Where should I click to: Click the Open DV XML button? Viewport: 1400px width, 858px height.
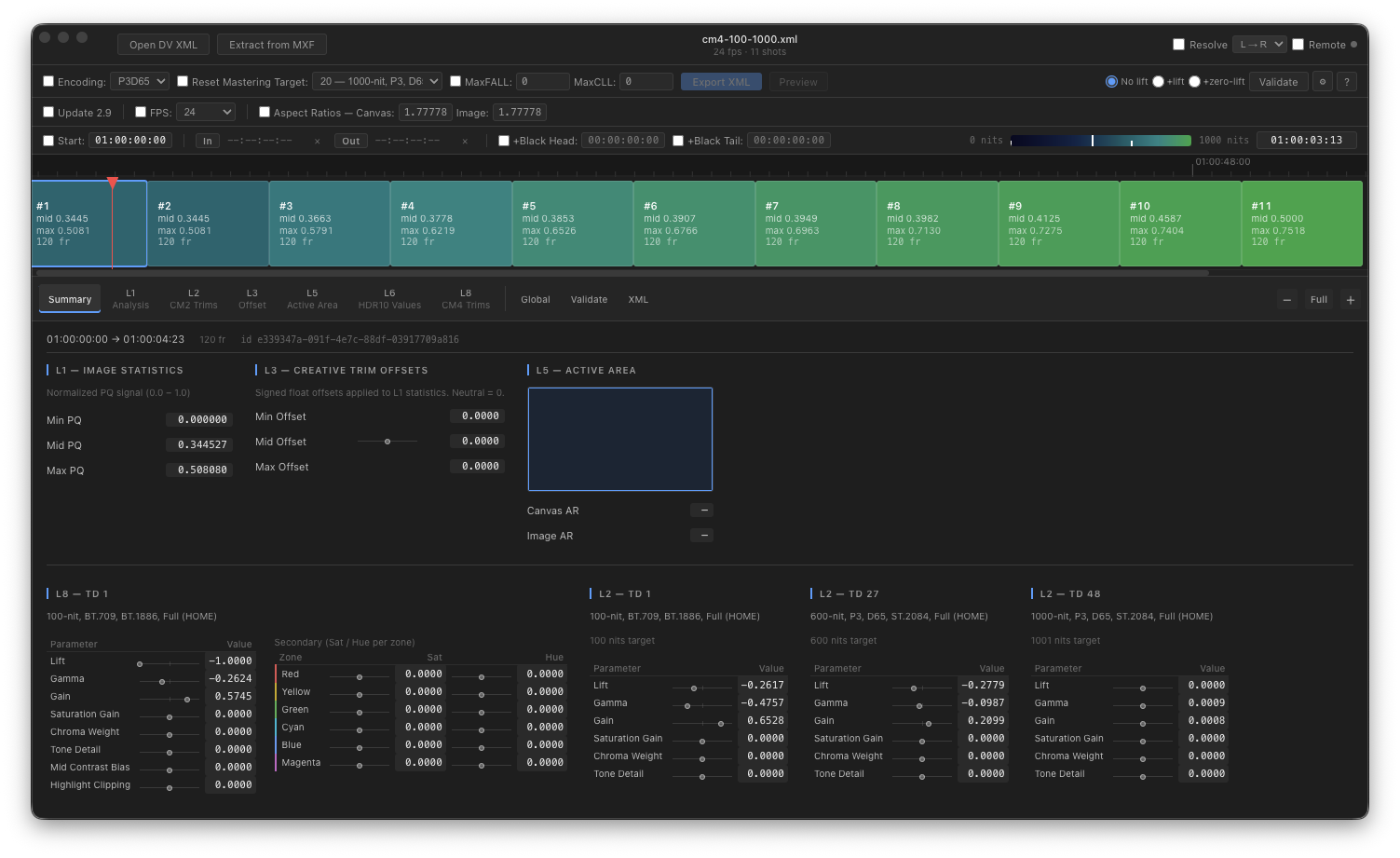click(163, 44)
